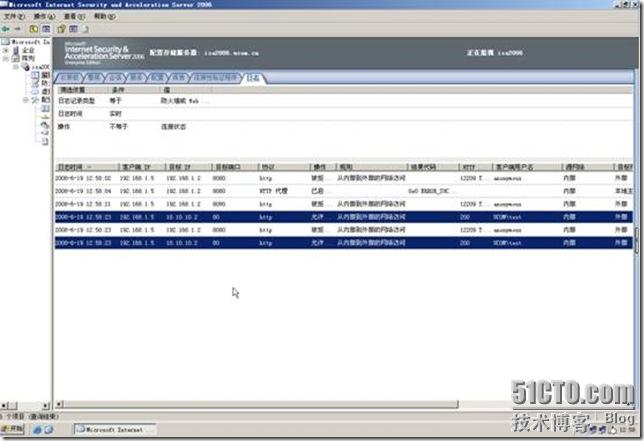
Task: Select the 阵列 arrays node icon
Action: coord(16,58)
